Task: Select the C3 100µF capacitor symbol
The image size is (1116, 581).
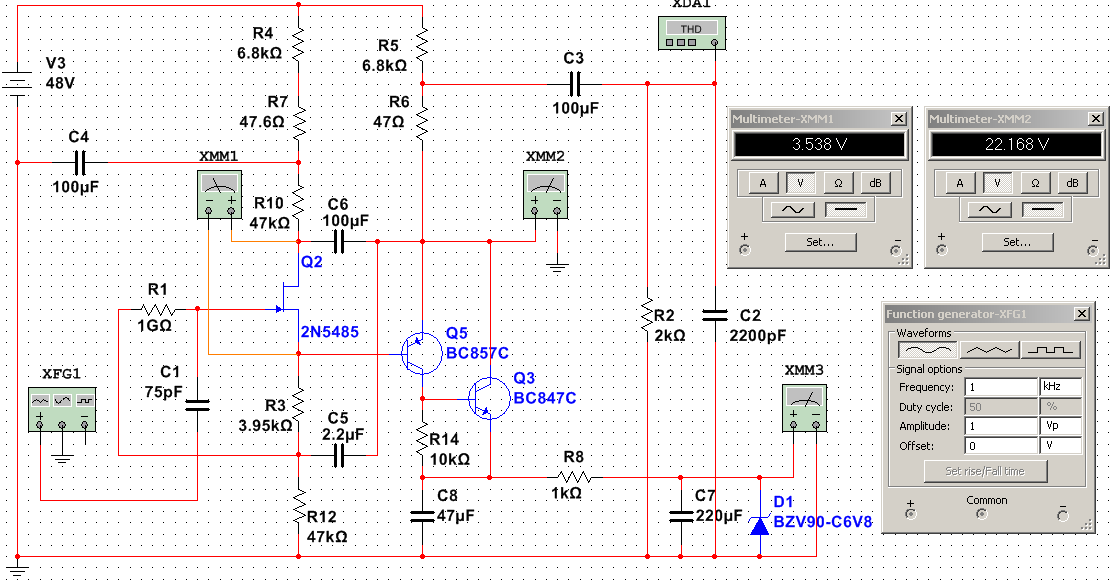Action: coord(575,85)
